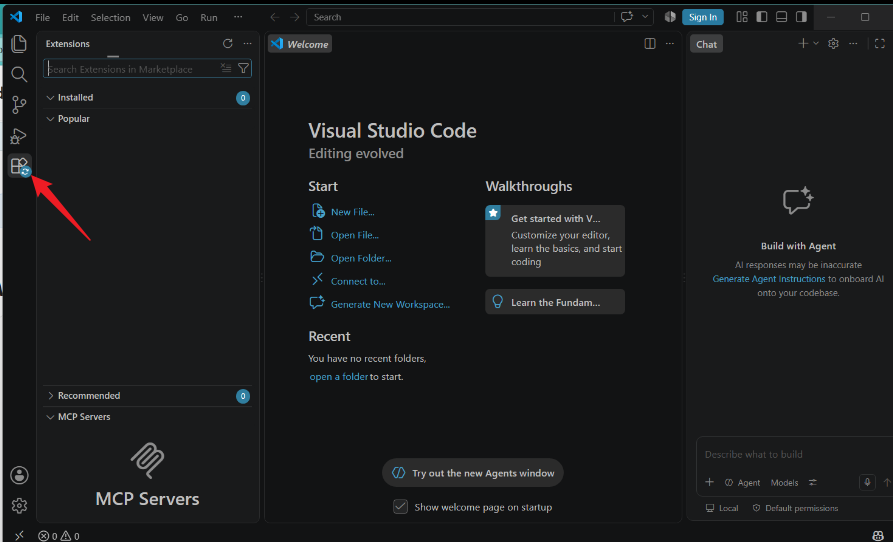Click Generate New Workspace link
The image size is (893, 542).
[x=390, y=305]
